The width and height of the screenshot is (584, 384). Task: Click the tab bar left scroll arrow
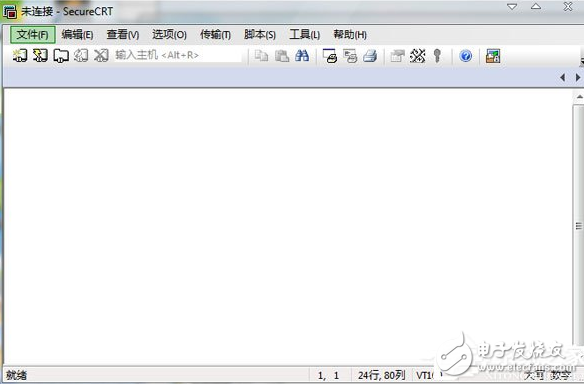coord(562,77)
